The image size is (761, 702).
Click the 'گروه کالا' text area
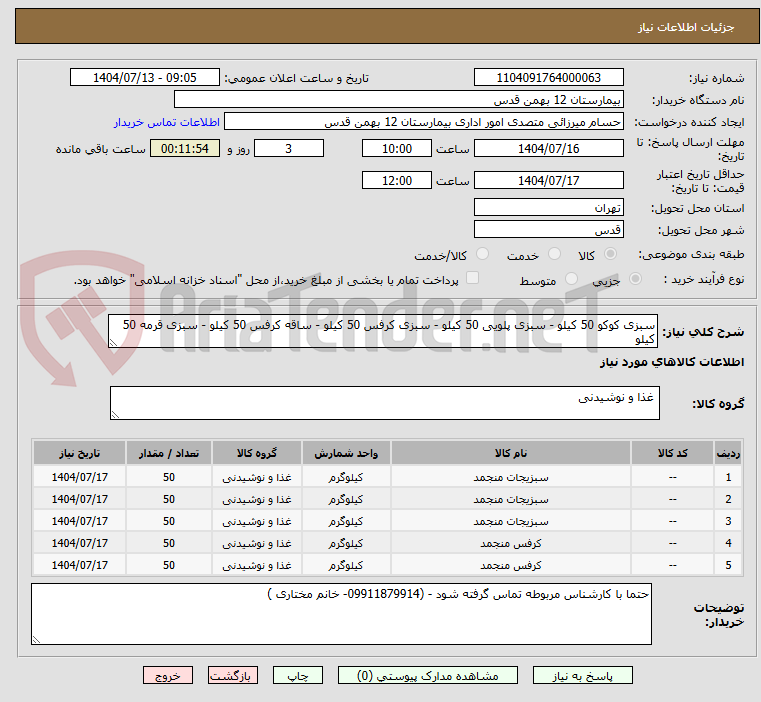384,404
